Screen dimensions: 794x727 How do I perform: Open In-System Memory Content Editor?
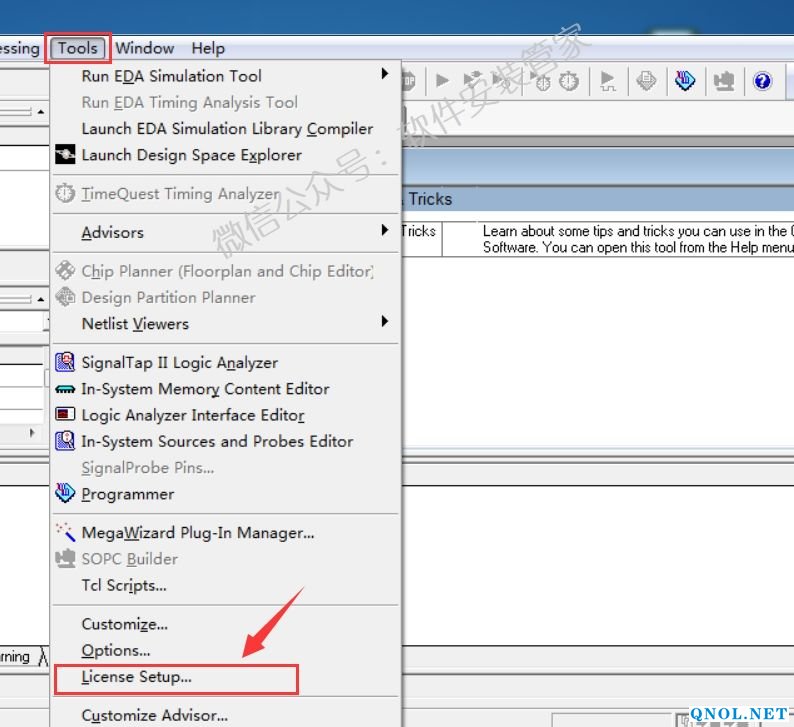(x=205, y=389)
